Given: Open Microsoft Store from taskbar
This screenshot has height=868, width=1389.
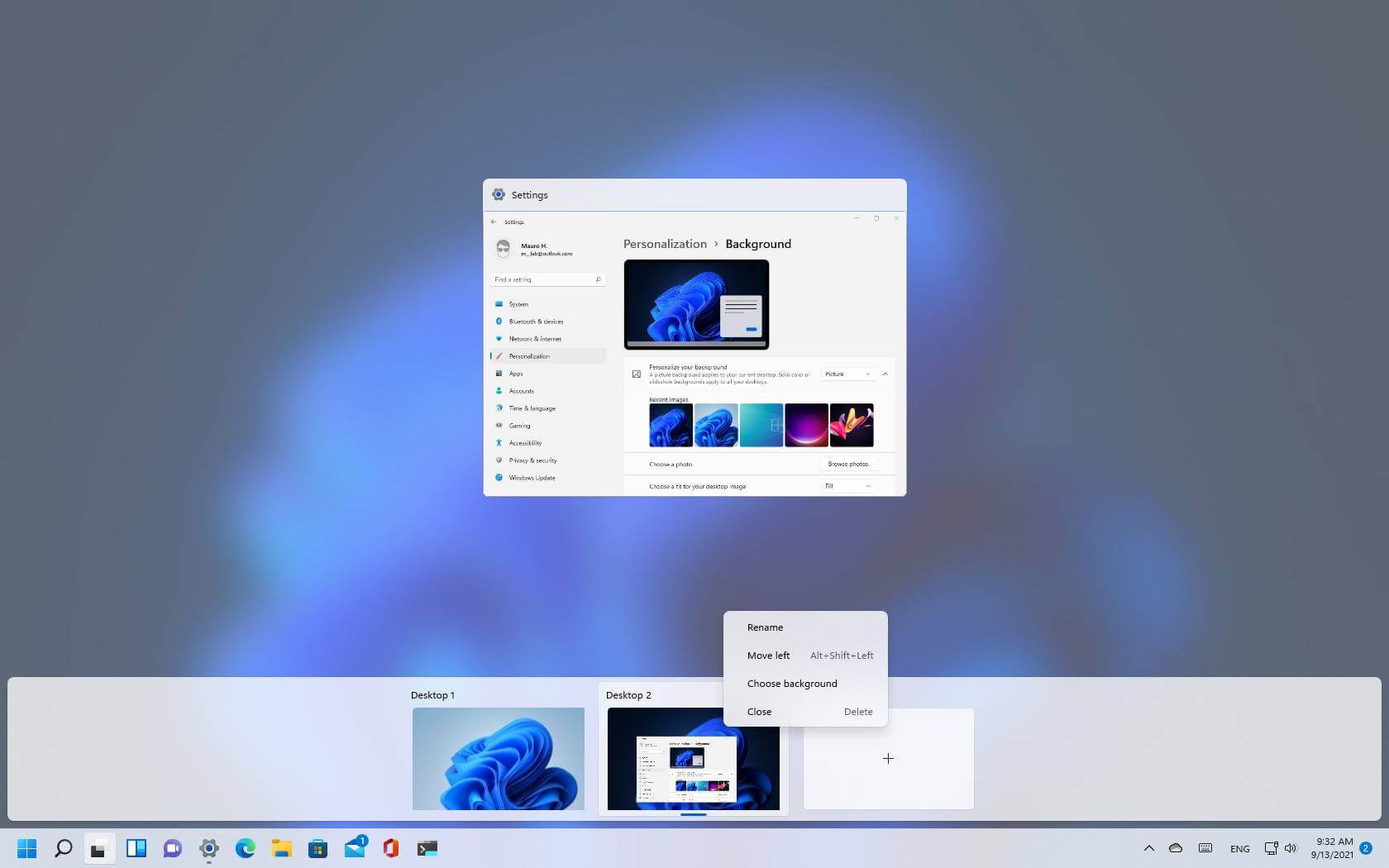Looking at the screenshot, I should pyautogui.click(x=317, y=847).
